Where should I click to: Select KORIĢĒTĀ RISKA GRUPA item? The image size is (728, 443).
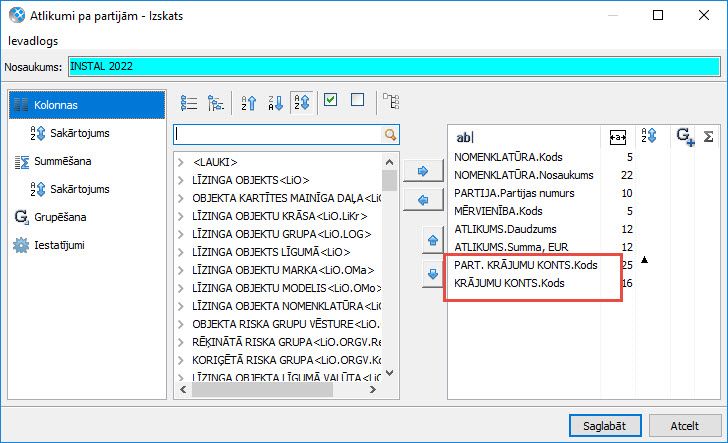coord(286,360)
